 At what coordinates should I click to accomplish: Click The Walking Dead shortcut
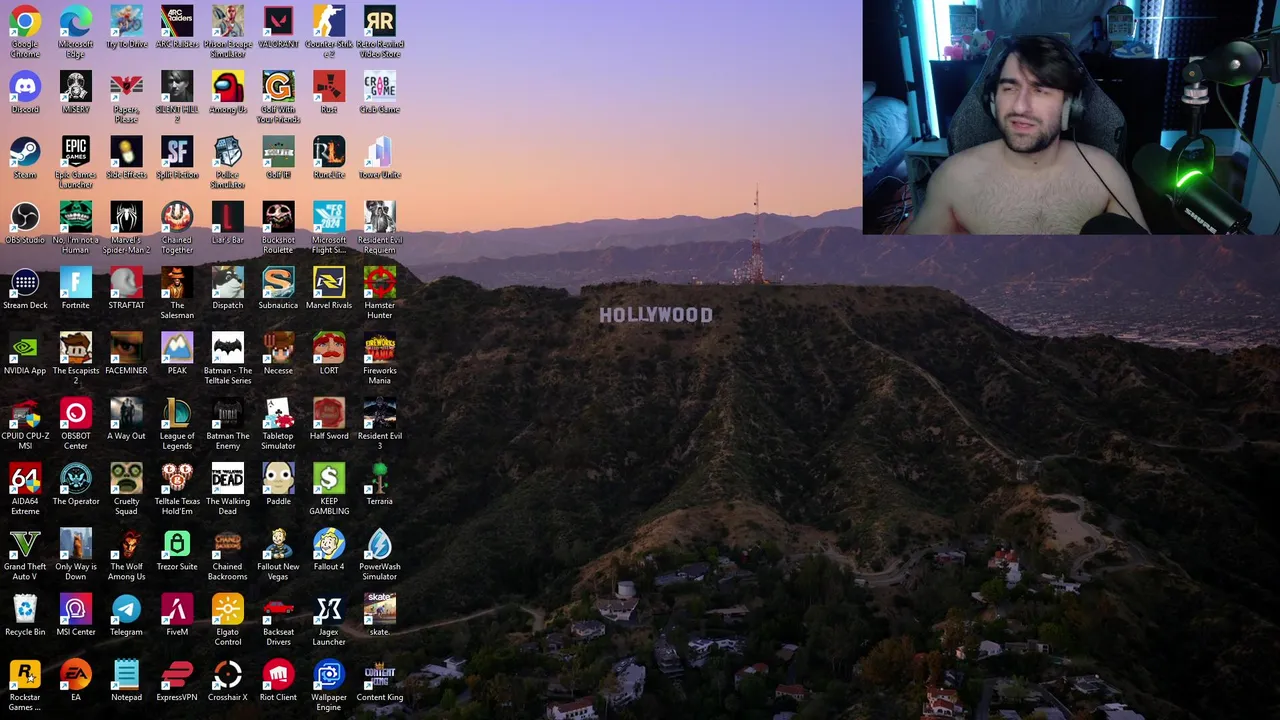[228, 479]
